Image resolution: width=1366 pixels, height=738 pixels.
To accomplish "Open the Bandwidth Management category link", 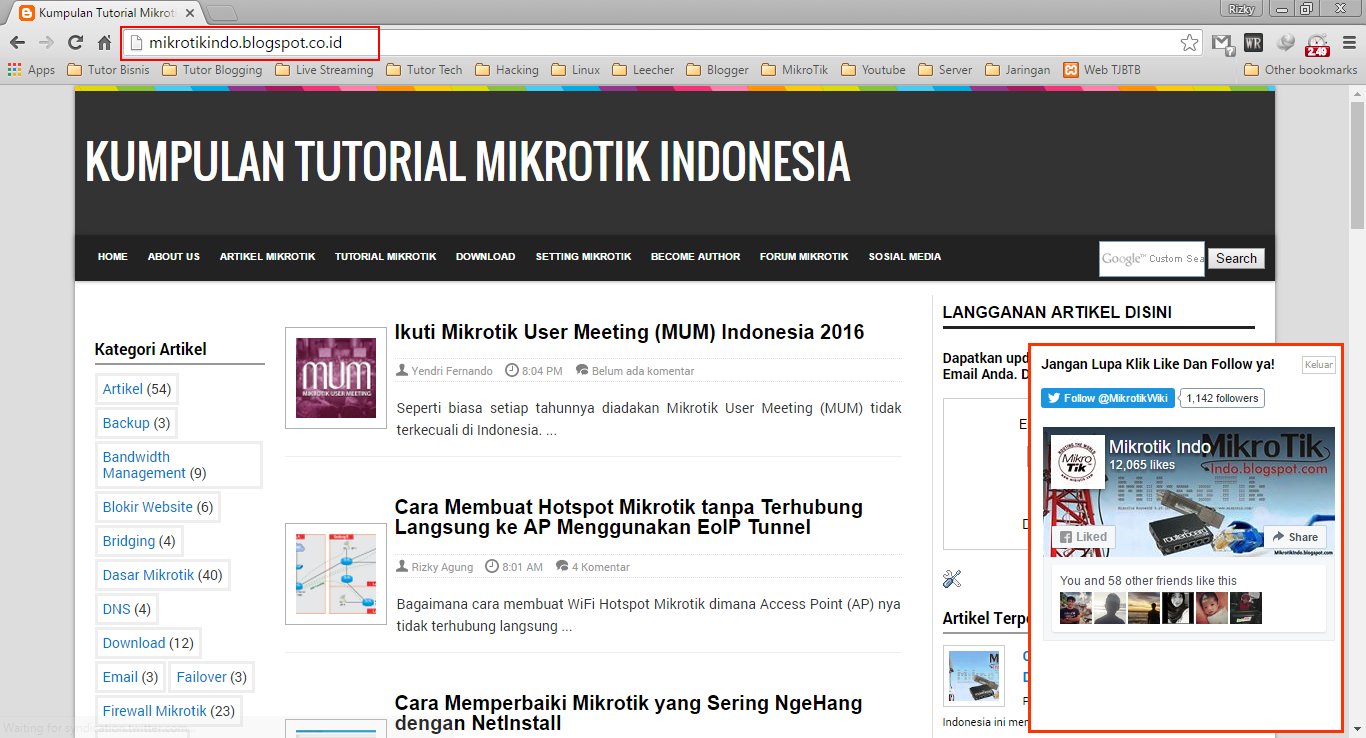I will pos(144,465).
